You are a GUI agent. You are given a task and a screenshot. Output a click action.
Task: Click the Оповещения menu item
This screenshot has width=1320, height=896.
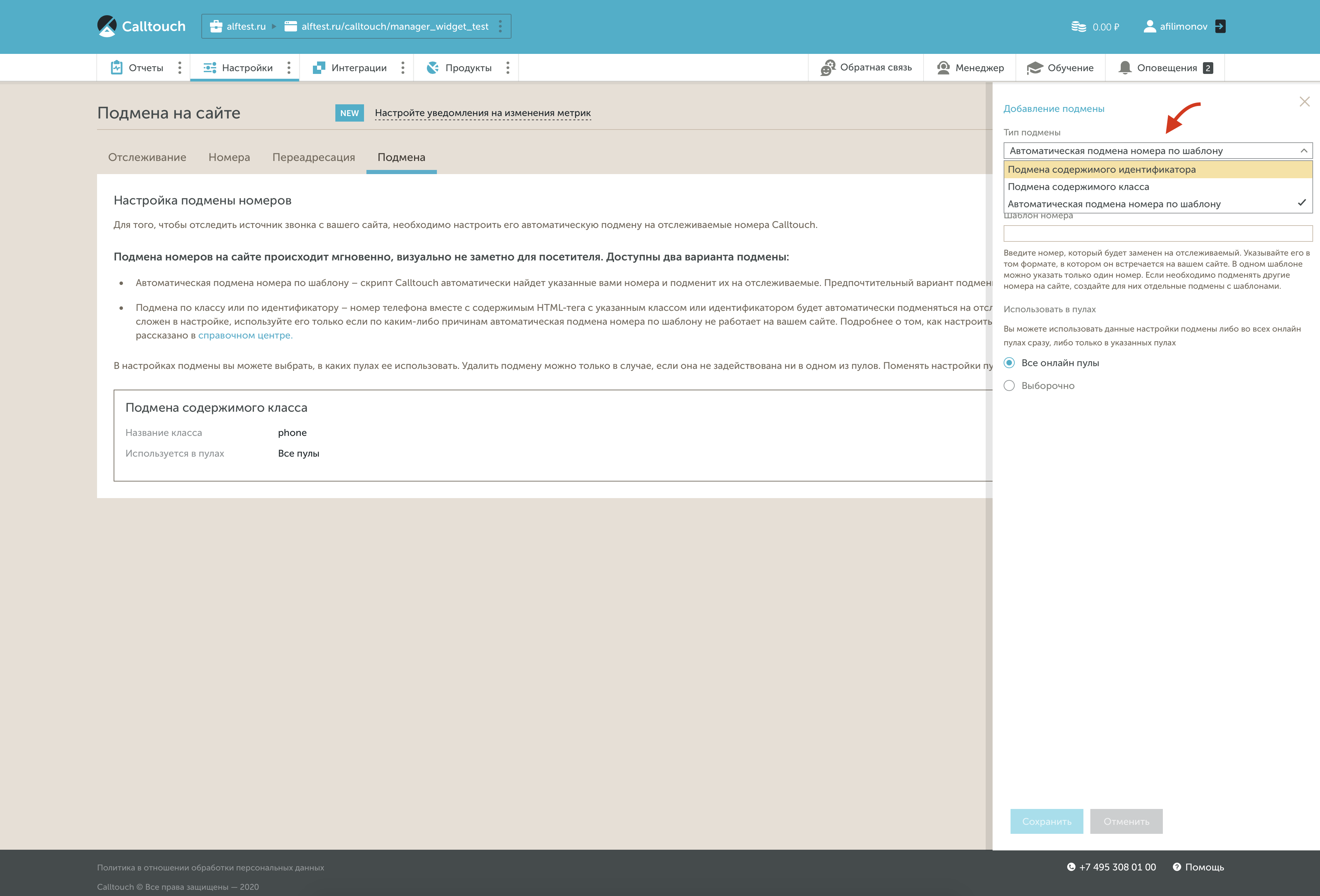coord(1165,68)
